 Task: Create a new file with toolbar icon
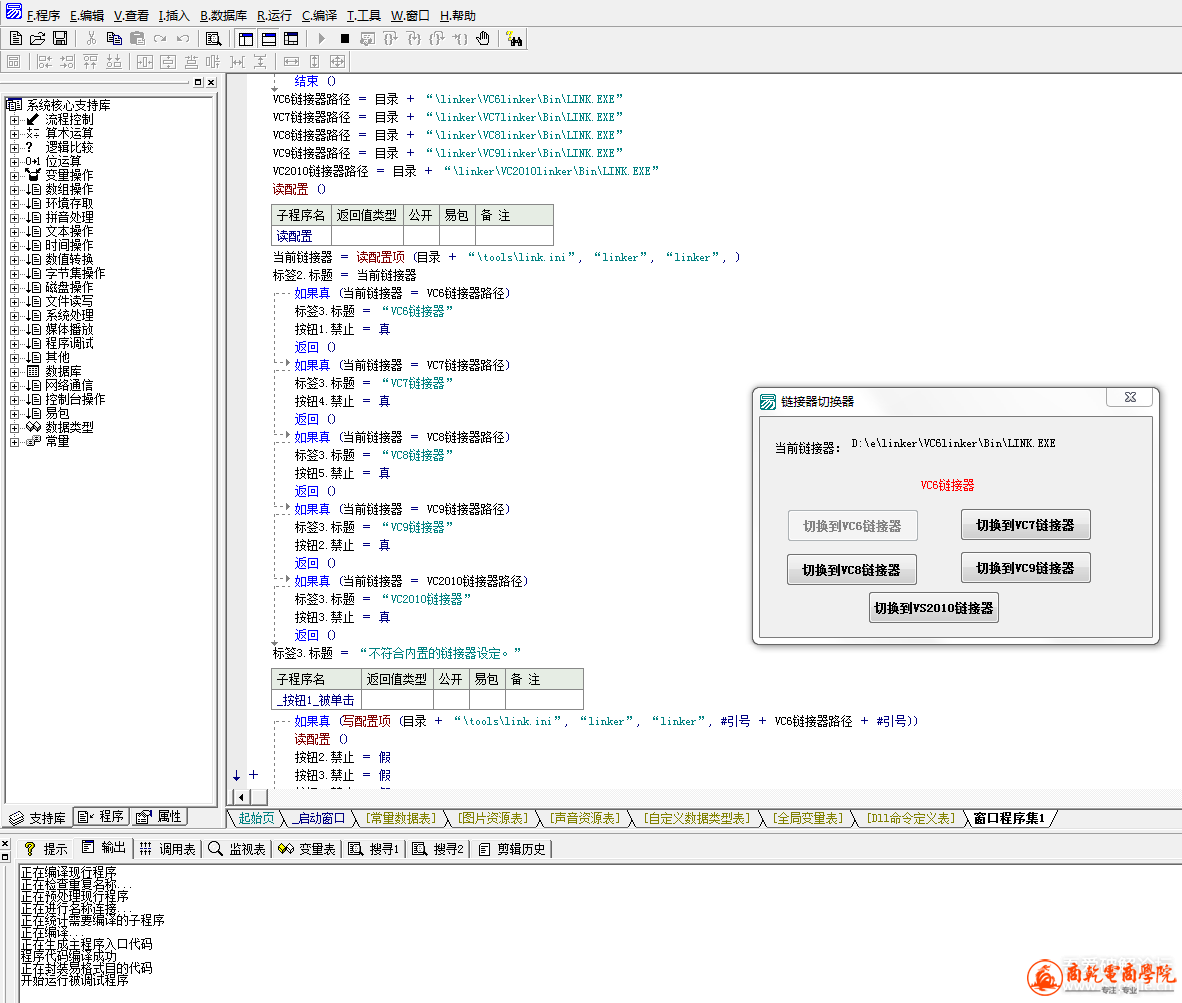[15, 38]
